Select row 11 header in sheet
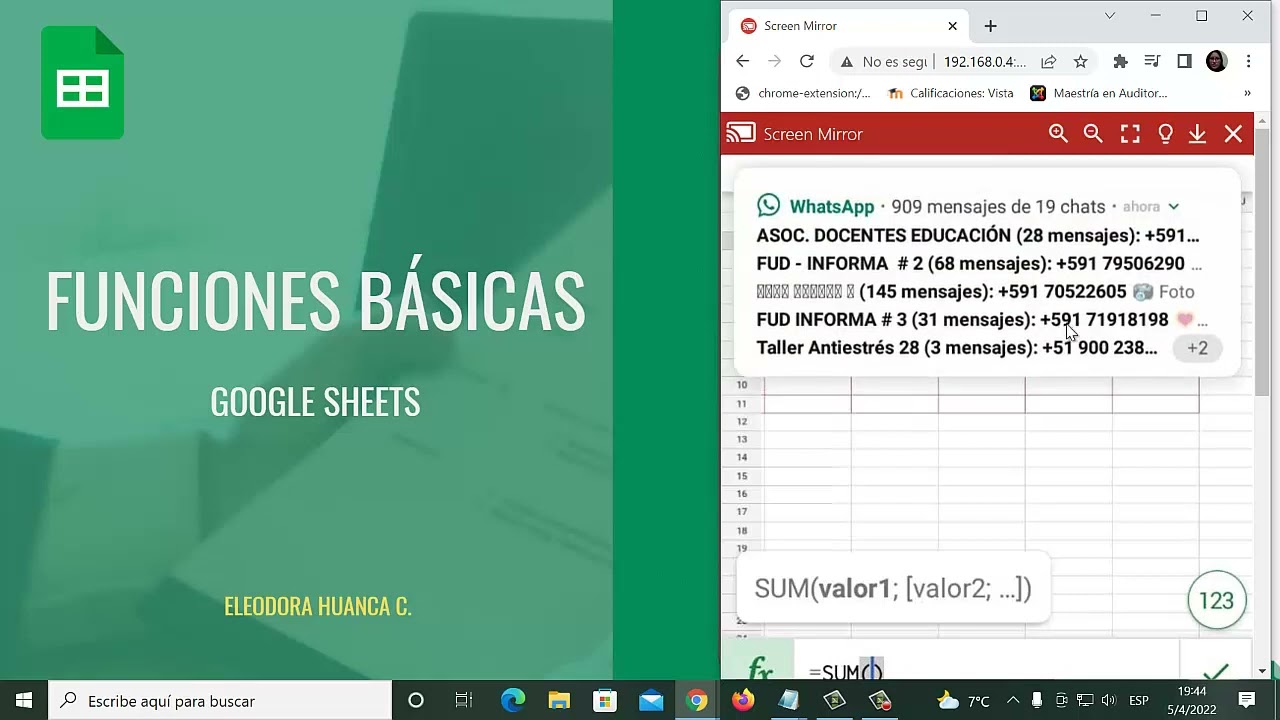The image size is (1280, 720). [x=742, y=404]
